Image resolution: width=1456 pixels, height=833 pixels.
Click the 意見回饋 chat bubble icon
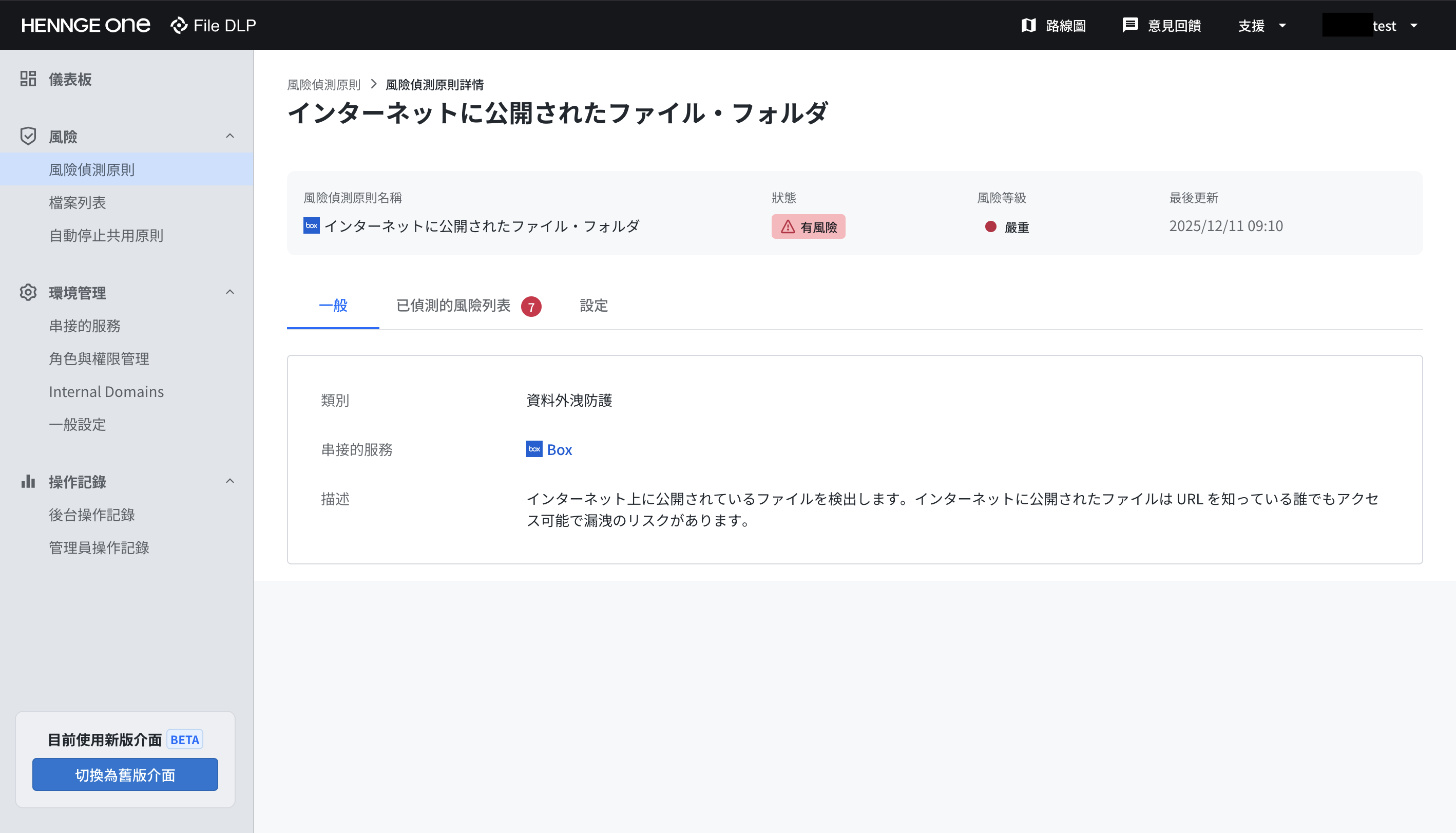(x=1130, y=25)
